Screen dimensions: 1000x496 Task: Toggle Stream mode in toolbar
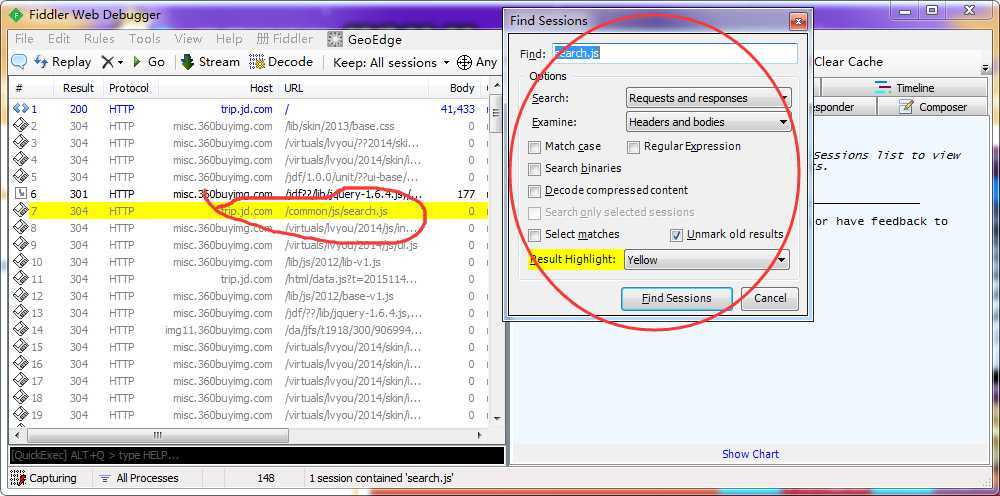tap(211, 62)
